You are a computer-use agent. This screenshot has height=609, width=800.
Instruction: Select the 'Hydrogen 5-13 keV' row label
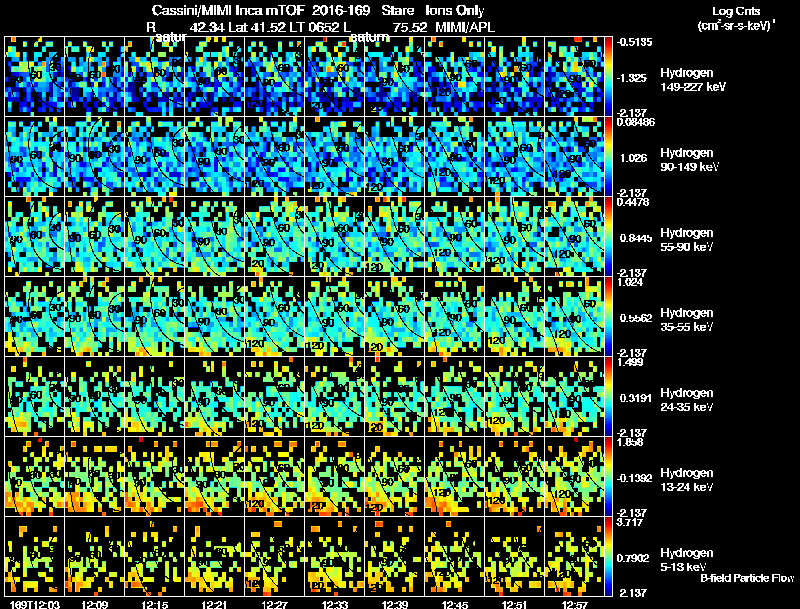[x=687, y=560]
